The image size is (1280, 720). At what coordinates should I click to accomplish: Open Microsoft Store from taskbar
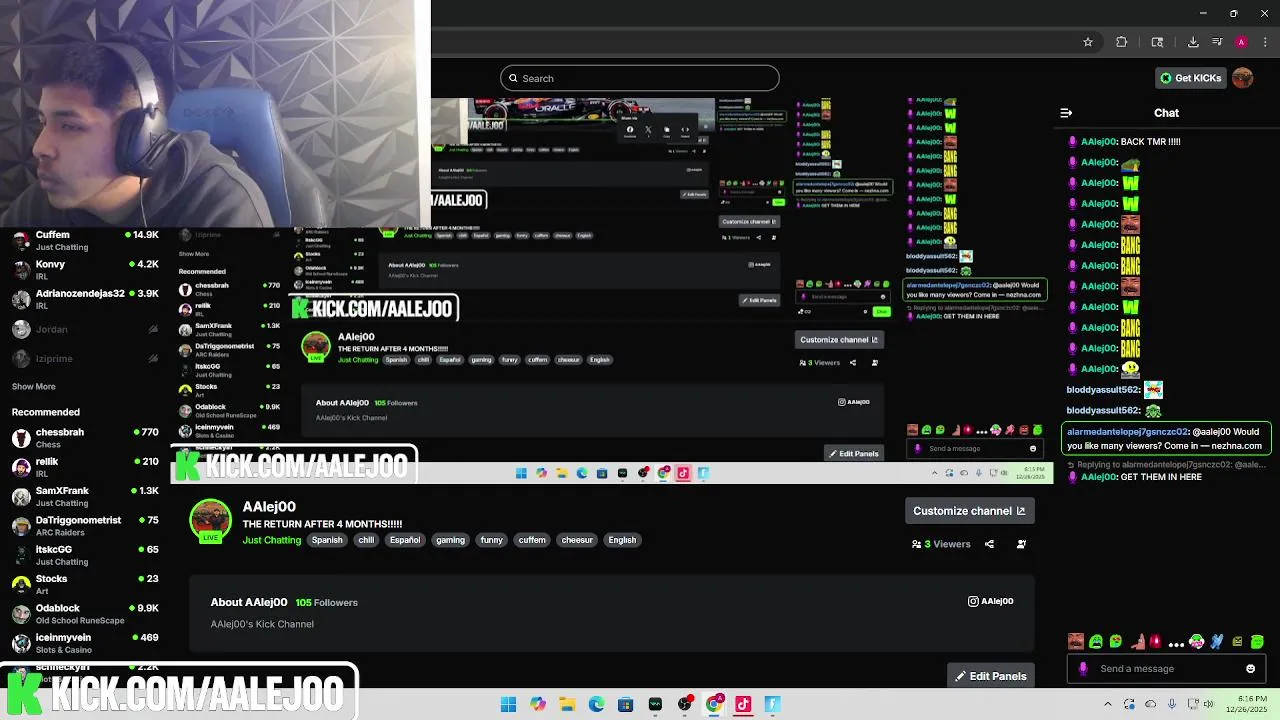(x=625, y=704)
